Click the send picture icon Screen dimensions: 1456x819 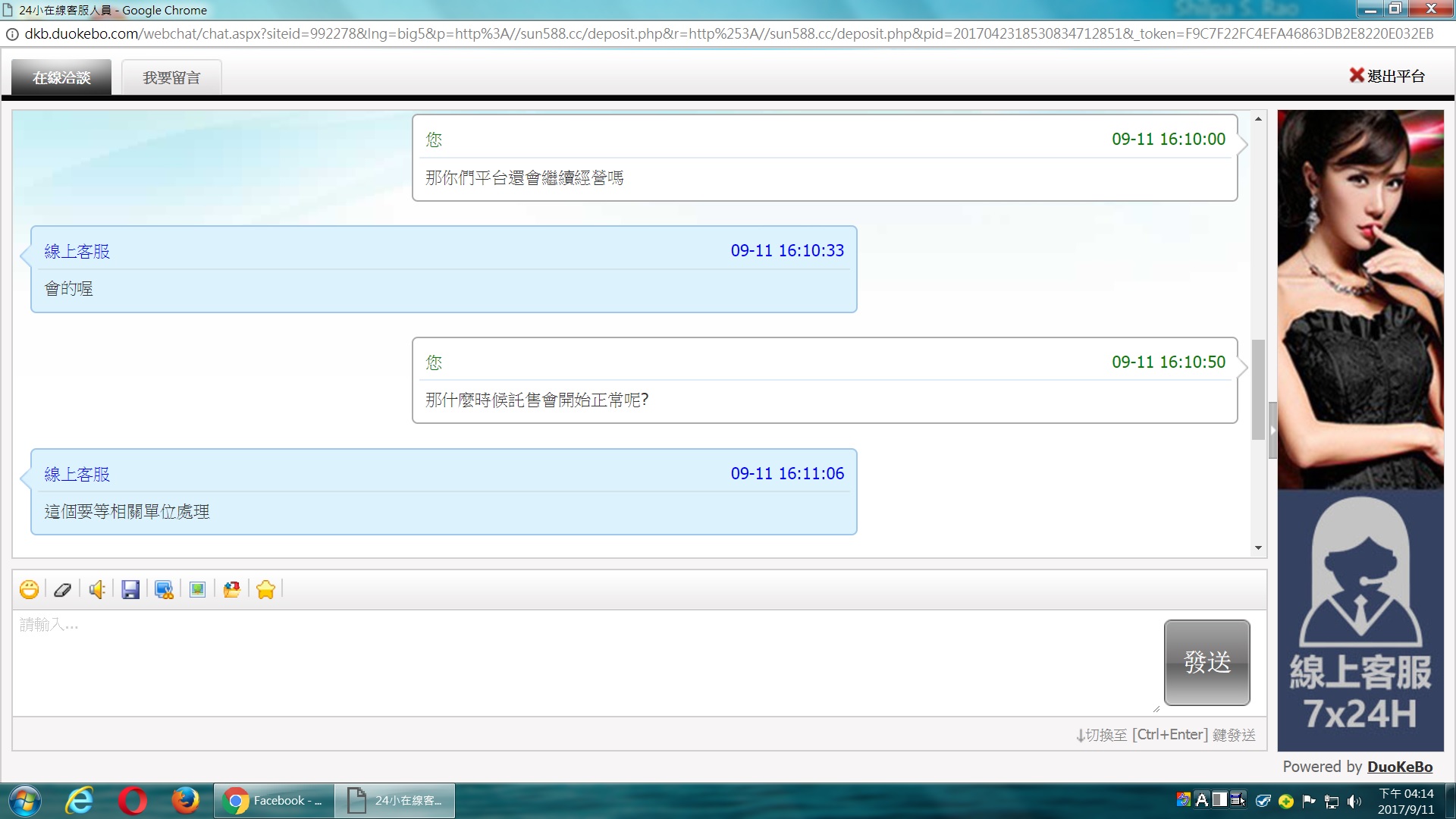(197, 589)
